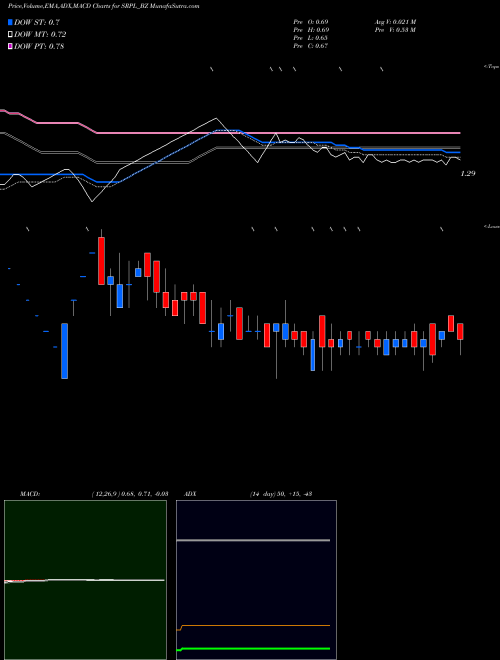Click inside the green MACD chart panel
This screenshot has height=660, width=500.
(x=85, y=580)
